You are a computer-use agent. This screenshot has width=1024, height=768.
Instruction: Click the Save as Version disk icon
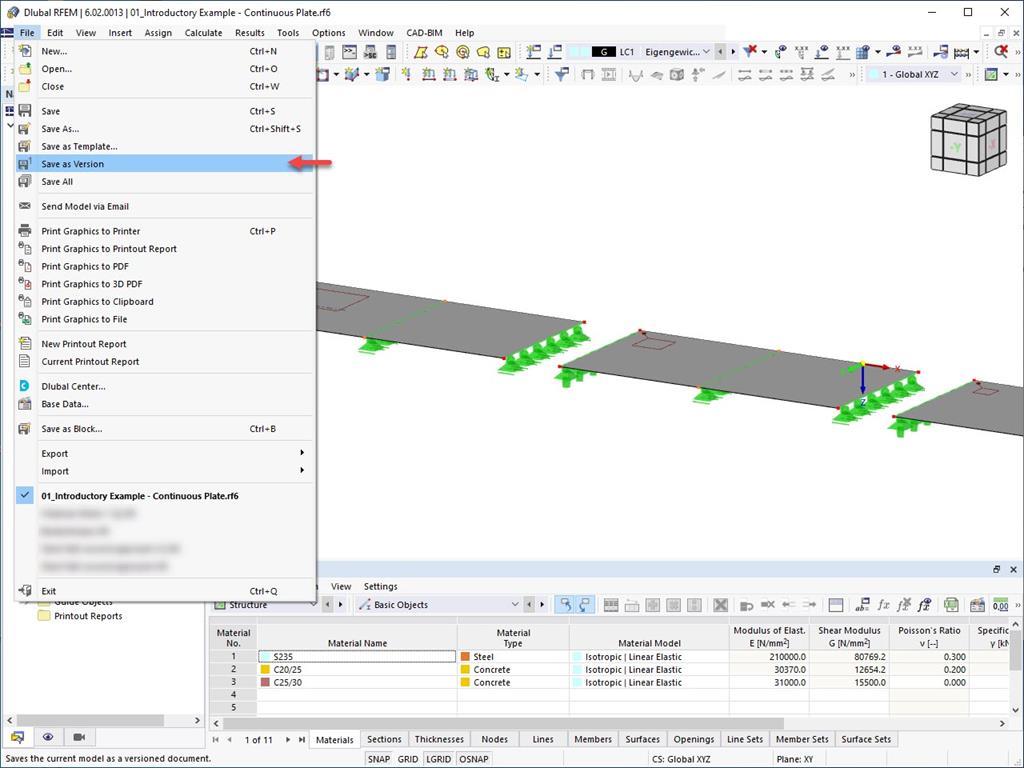pos(25,164)
